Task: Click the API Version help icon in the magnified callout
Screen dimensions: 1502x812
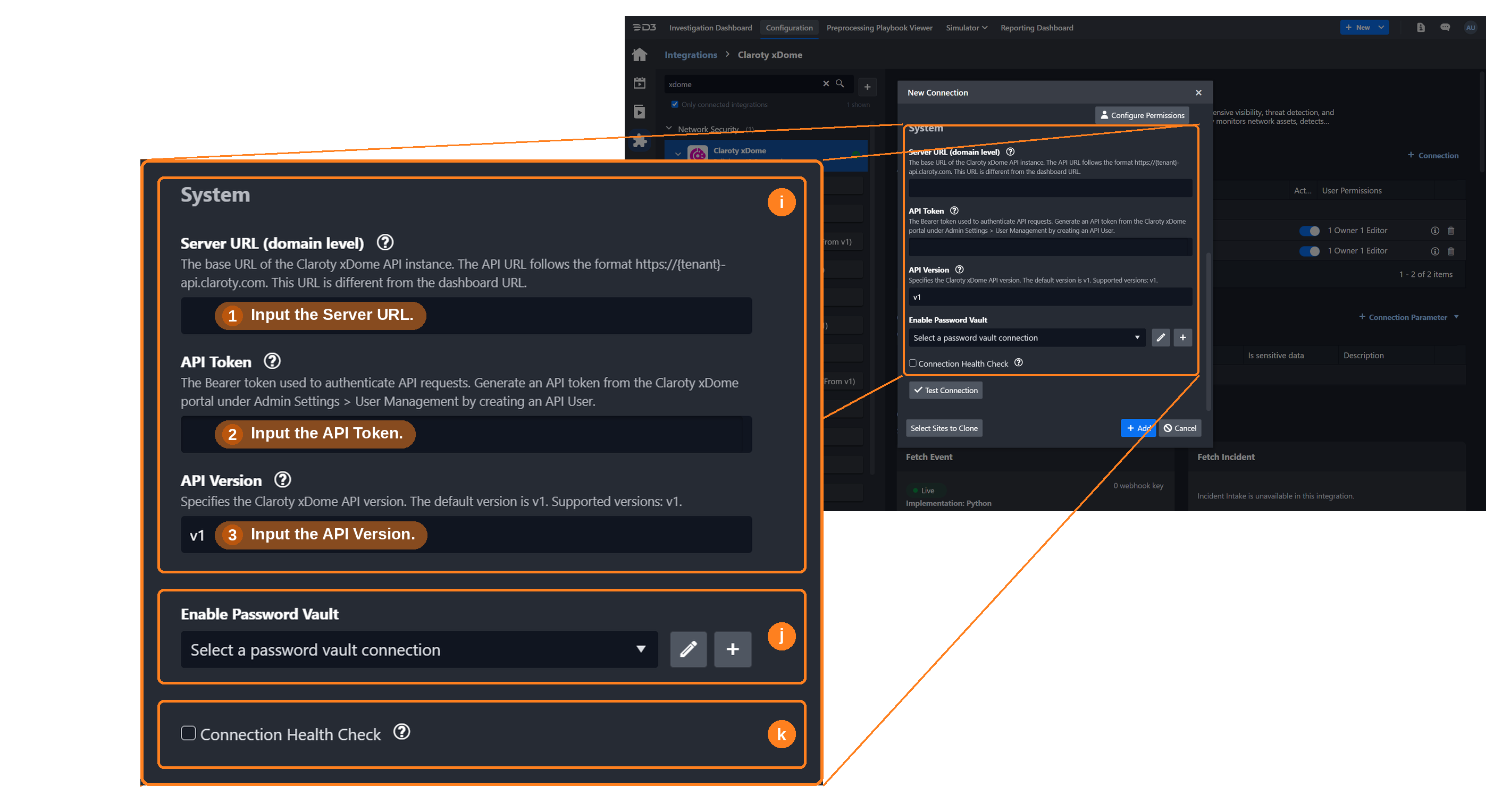Action: point(282,480)
